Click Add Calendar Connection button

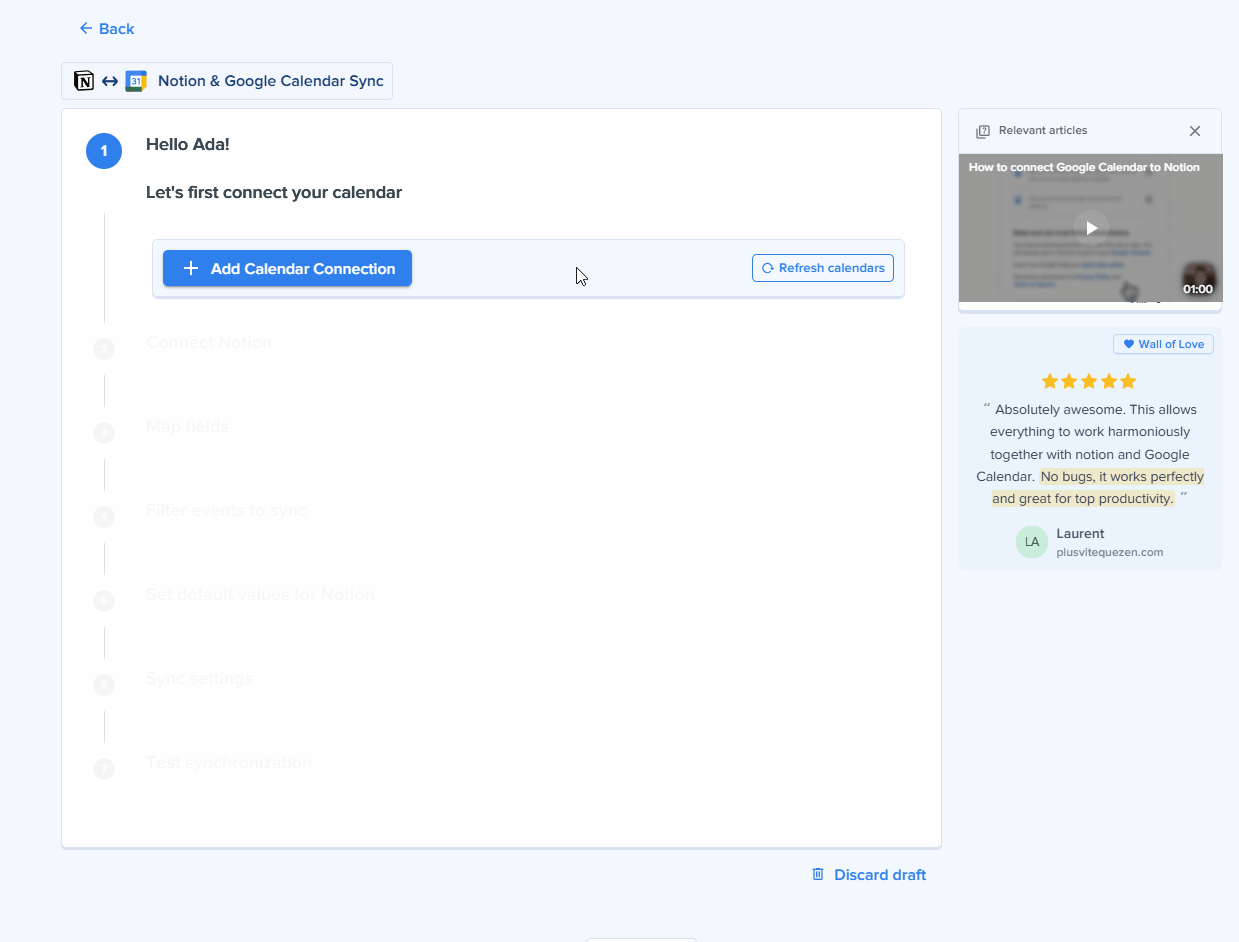click(x=287, y=268)
